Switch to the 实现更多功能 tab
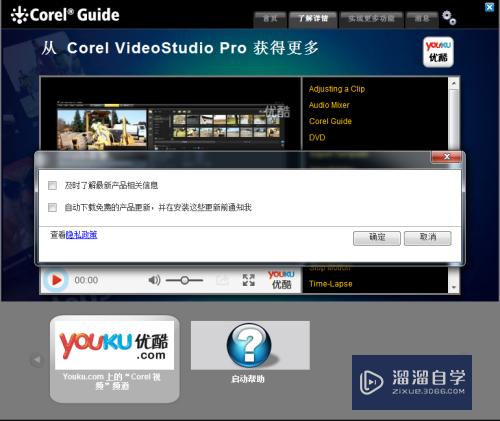This screenshot has height=421, width=500. pos(371,19)
